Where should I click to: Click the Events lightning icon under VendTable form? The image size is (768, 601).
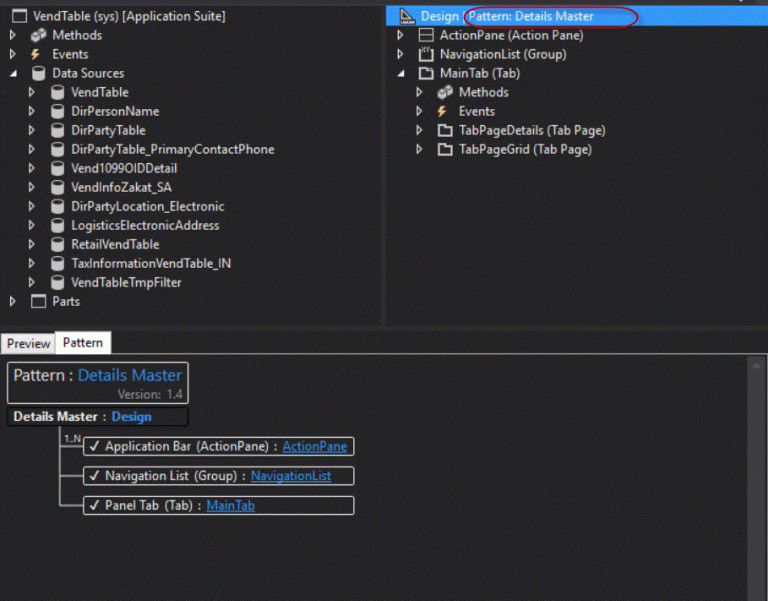35,54
